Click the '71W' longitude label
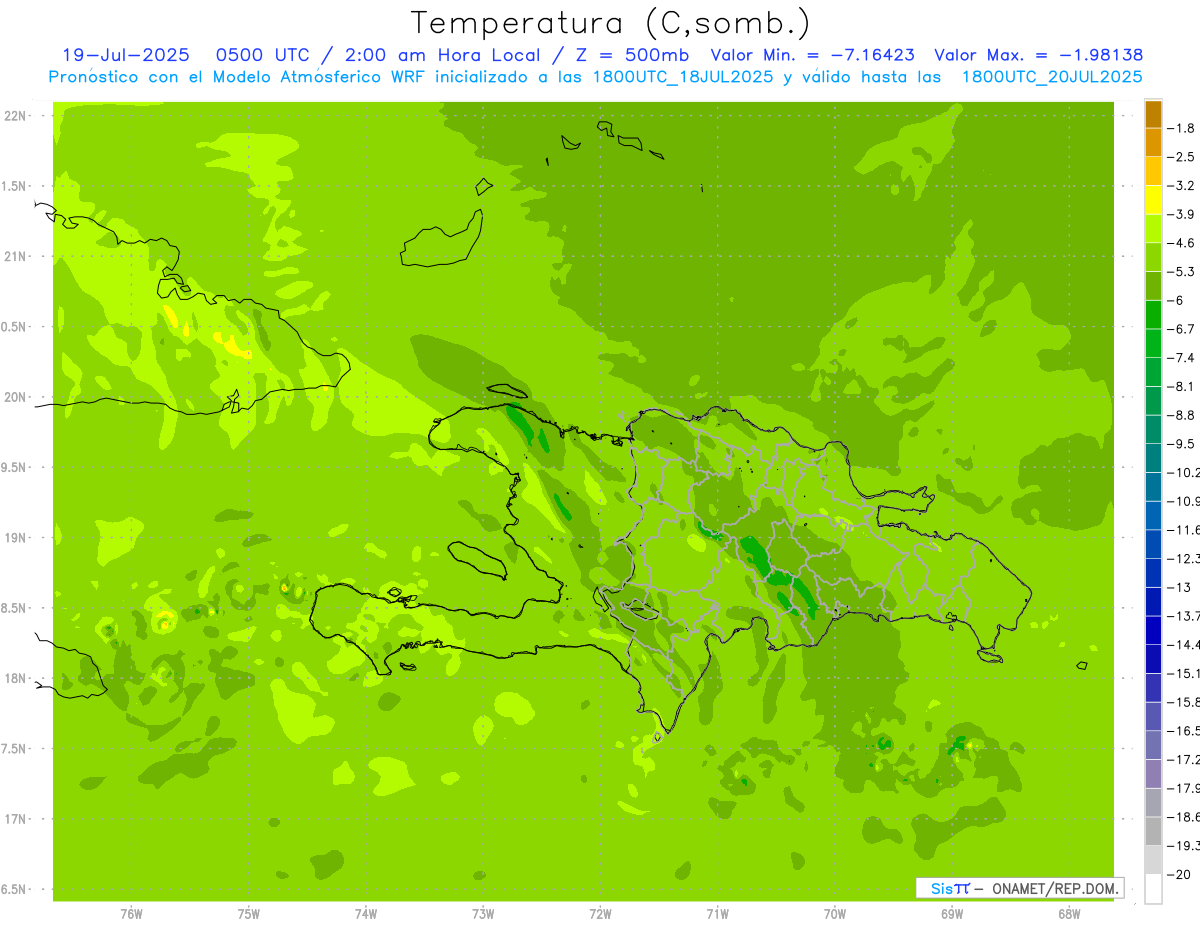The width and height of the screenshot is (1200, 927). coord(718,914)
